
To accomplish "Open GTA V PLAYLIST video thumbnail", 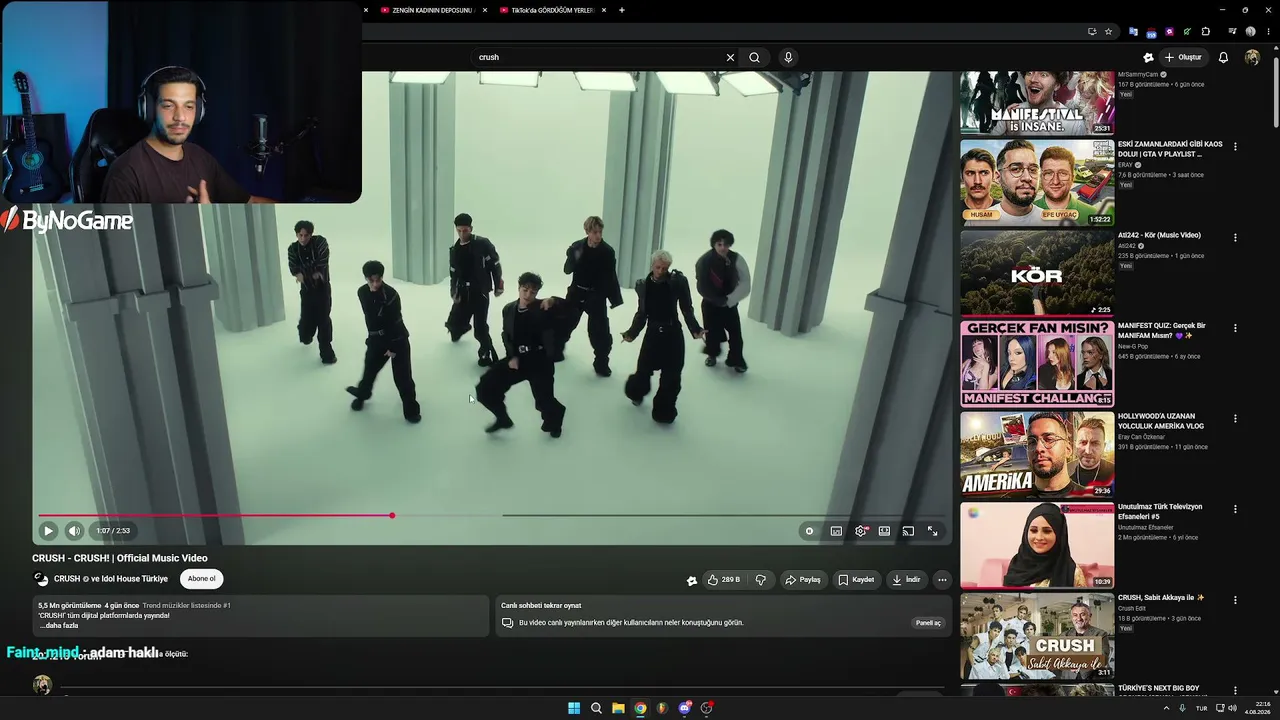I will tap(1037, 182).
